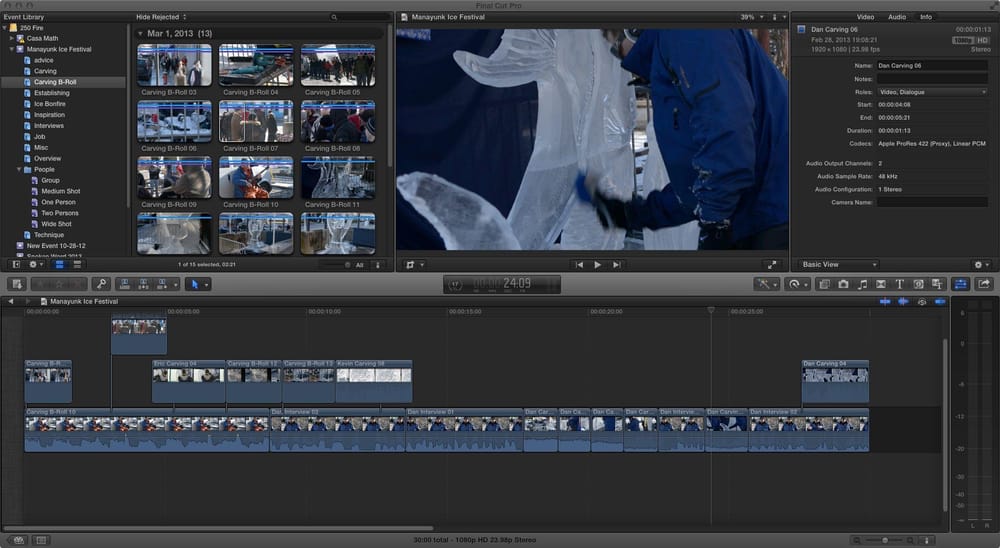The width and height of the screenshot is (1000, 548).
Task: Open the Generators browser
Action: [x=918, y=285]
